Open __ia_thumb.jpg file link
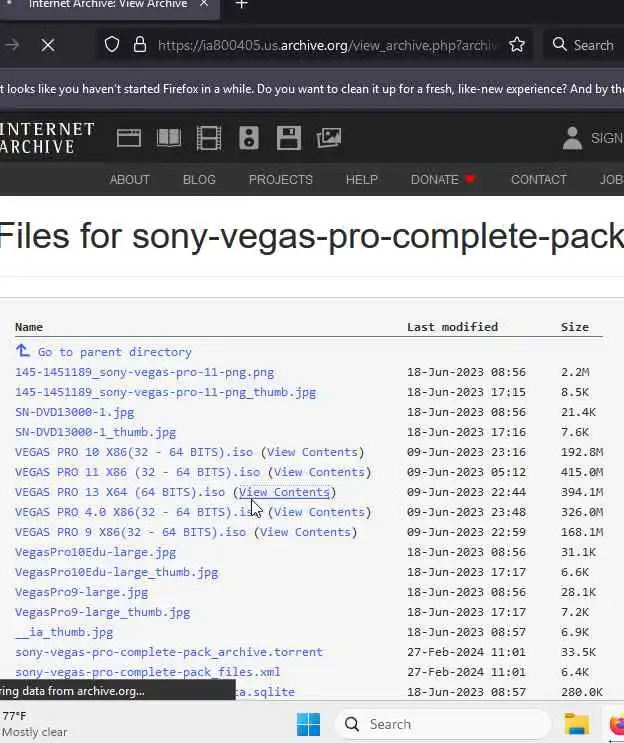The width and height of the screenshot is (624, 743). (64, 632)
